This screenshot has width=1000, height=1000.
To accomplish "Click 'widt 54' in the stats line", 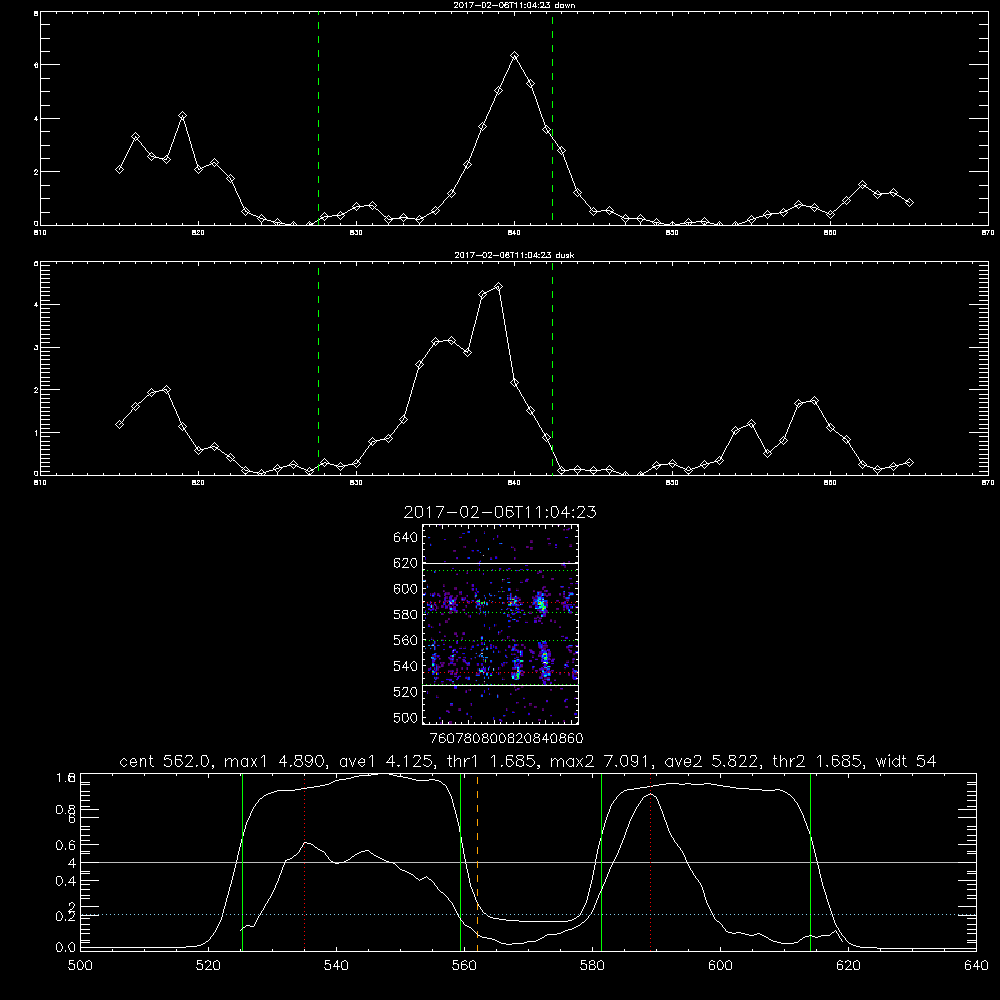I will coord(906,761).
